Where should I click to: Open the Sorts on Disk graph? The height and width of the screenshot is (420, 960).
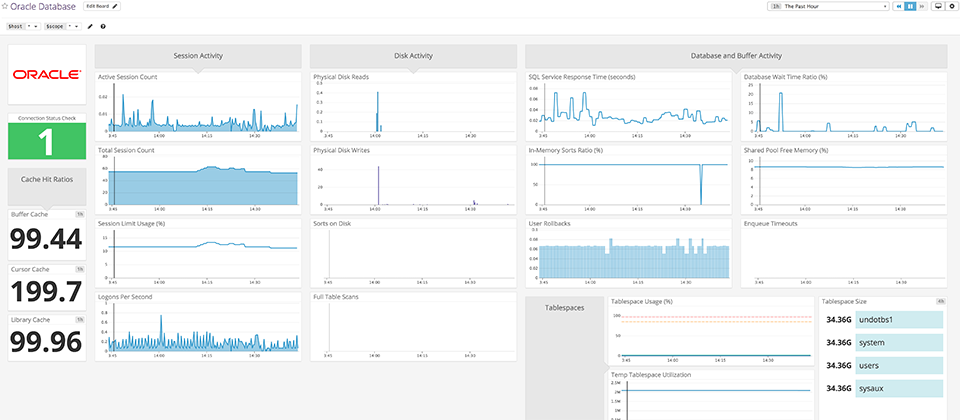click(413, 253)
